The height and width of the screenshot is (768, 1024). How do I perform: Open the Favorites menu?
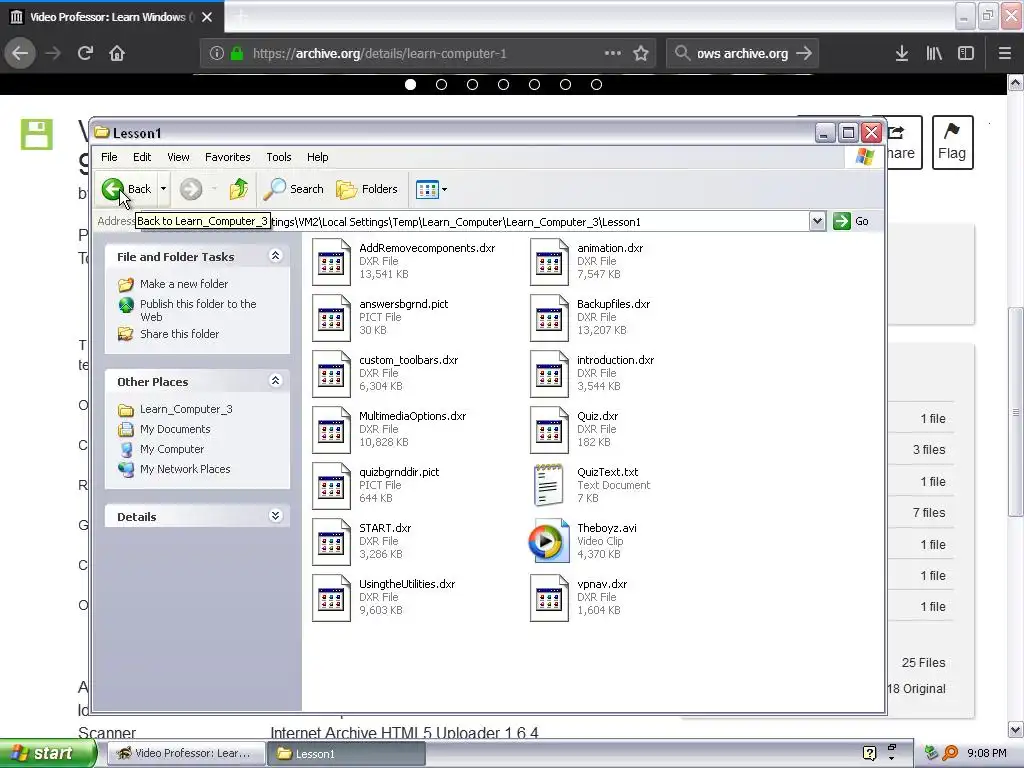click(x=227, y=157)
